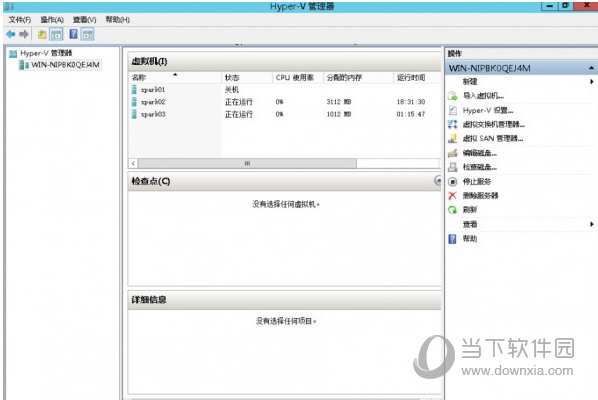
Task: Click the Back arrow toolbar icon
Action: tap(11, 34)
